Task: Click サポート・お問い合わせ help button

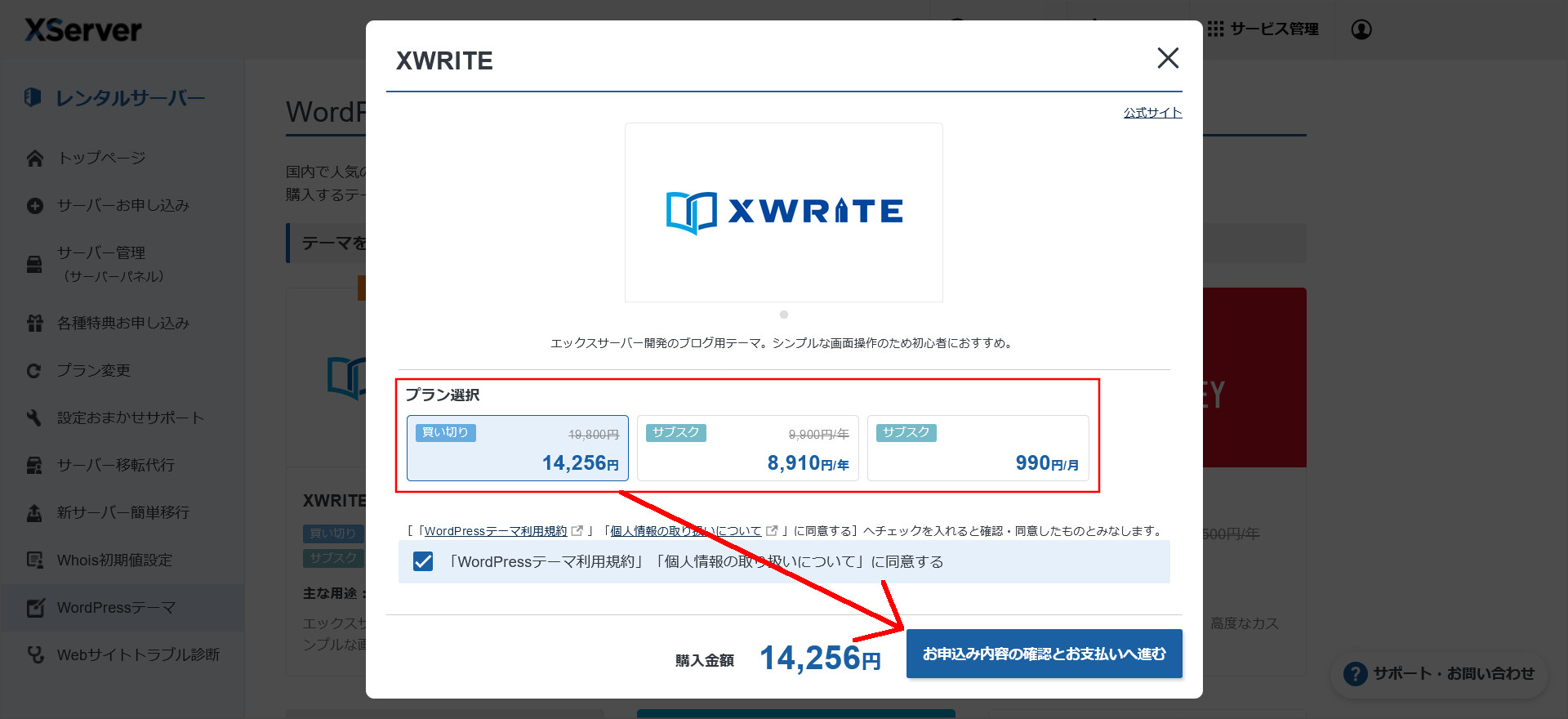Action: click(x=1440, y=674)
